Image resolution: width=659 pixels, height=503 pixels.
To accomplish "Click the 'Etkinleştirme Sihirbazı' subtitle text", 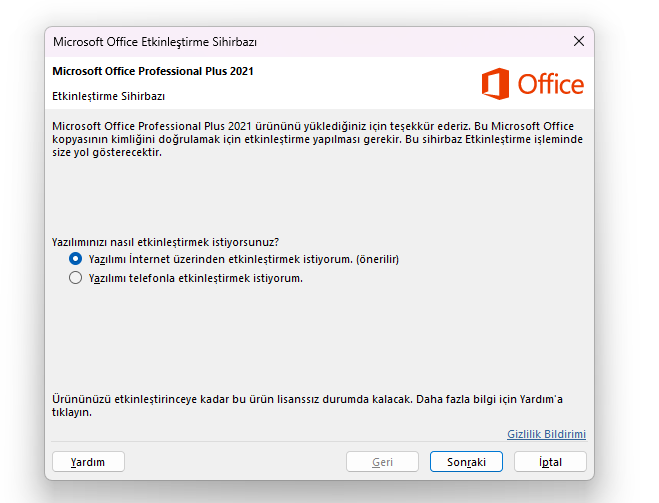I will [x=108, y=96].
